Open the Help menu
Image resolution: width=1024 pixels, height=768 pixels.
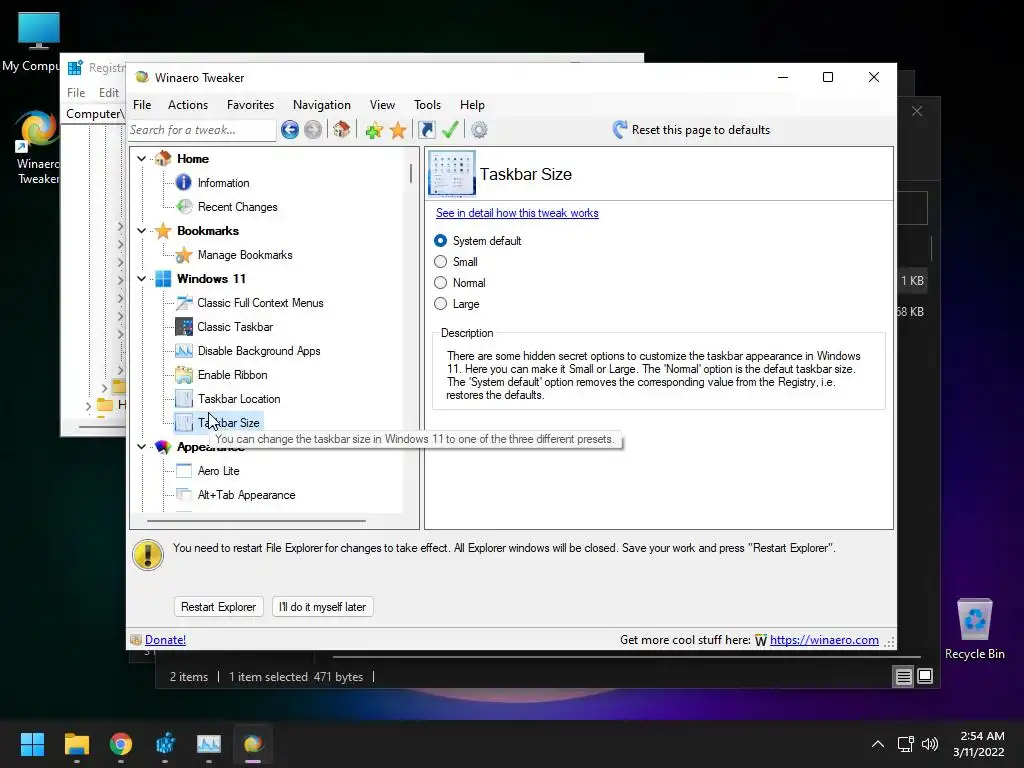pos(472,105)
